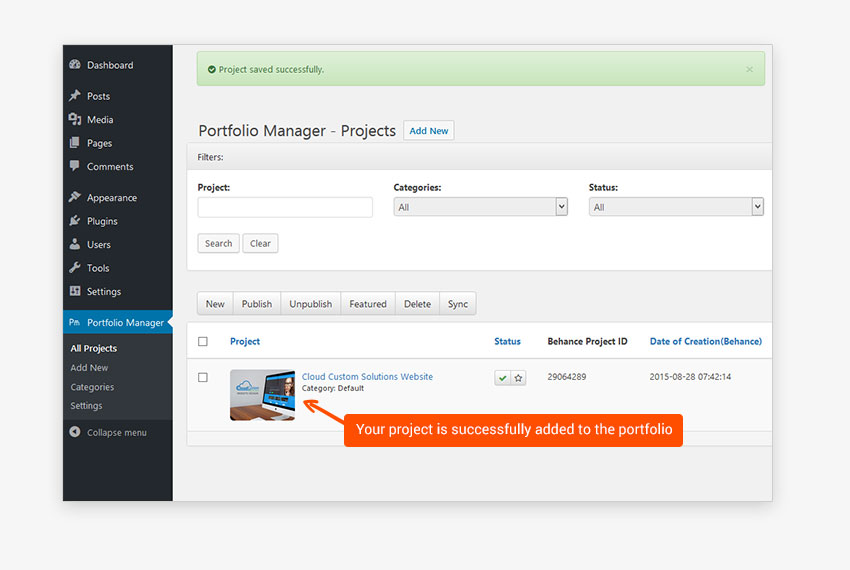Screen dimensions: 850x570
Task: Click the Appearance paintbrush icon
Action: click(x=75, y=198)
